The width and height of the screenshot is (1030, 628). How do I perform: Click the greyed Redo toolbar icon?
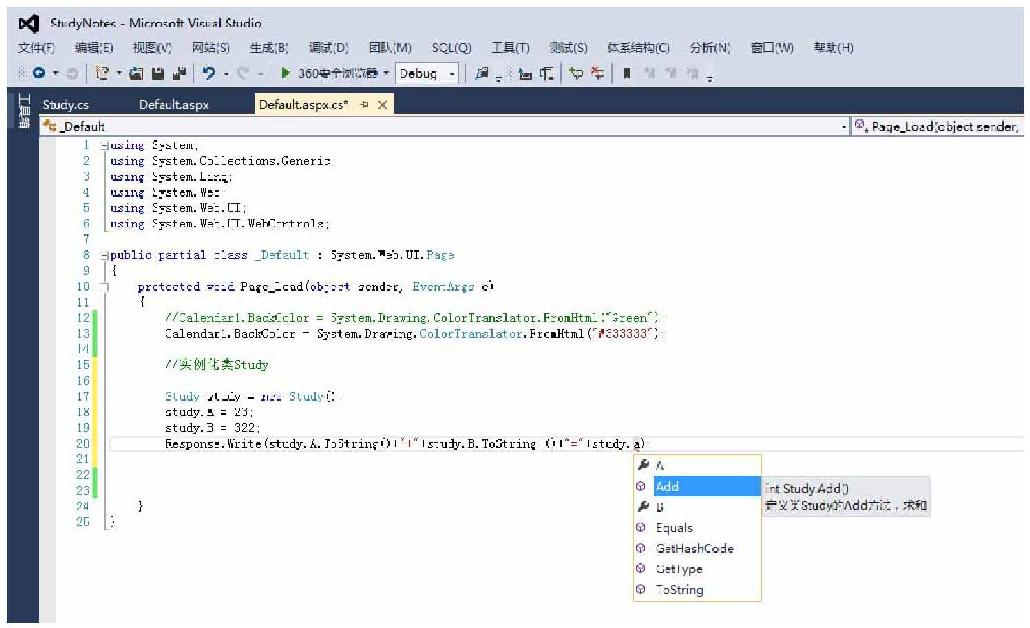(243, 73)
